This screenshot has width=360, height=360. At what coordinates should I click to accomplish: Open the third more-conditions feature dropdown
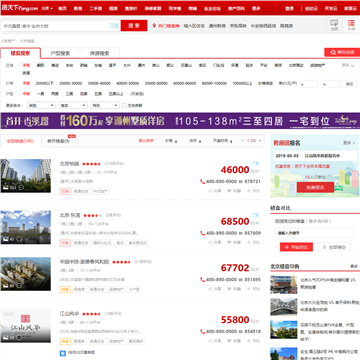(x=105, y=105)
